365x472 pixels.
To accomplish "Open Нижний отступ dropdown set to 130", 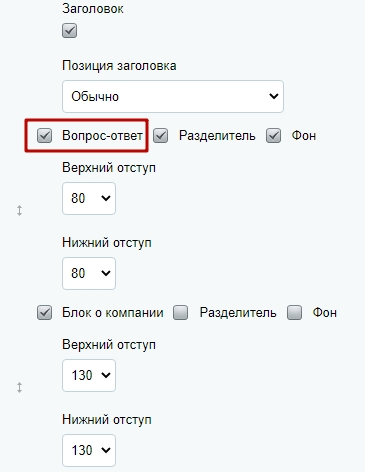I will click(x=89, y=450).
